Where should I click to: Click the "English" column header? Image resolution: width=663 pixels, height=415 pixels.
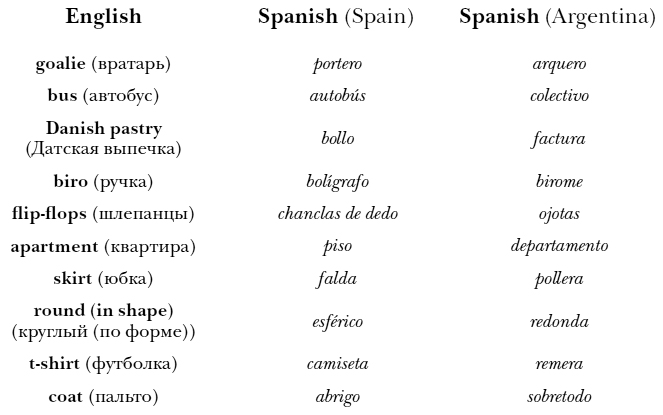tap(103, 17)
